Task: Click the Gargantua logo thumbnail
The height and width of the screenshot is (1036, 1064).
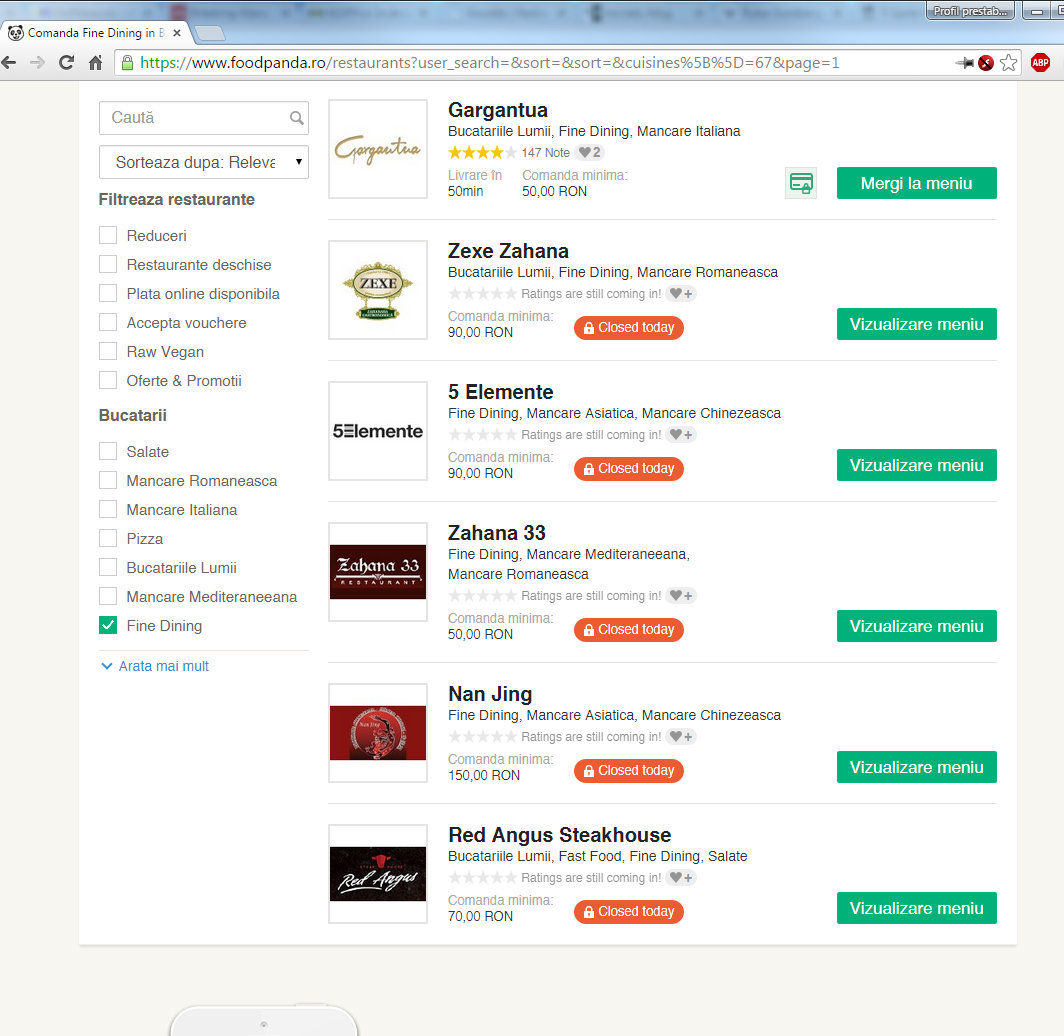Action: 378,149
